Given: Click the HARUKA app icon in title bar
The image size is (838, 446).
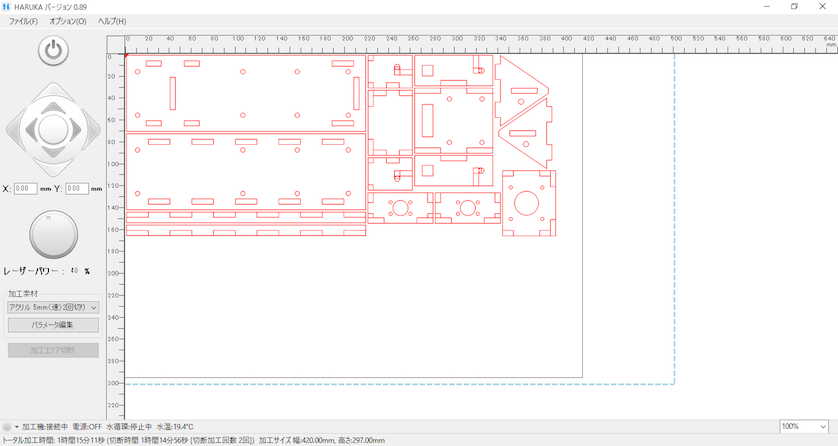Looking at the screenshot, I should point(6,6).
